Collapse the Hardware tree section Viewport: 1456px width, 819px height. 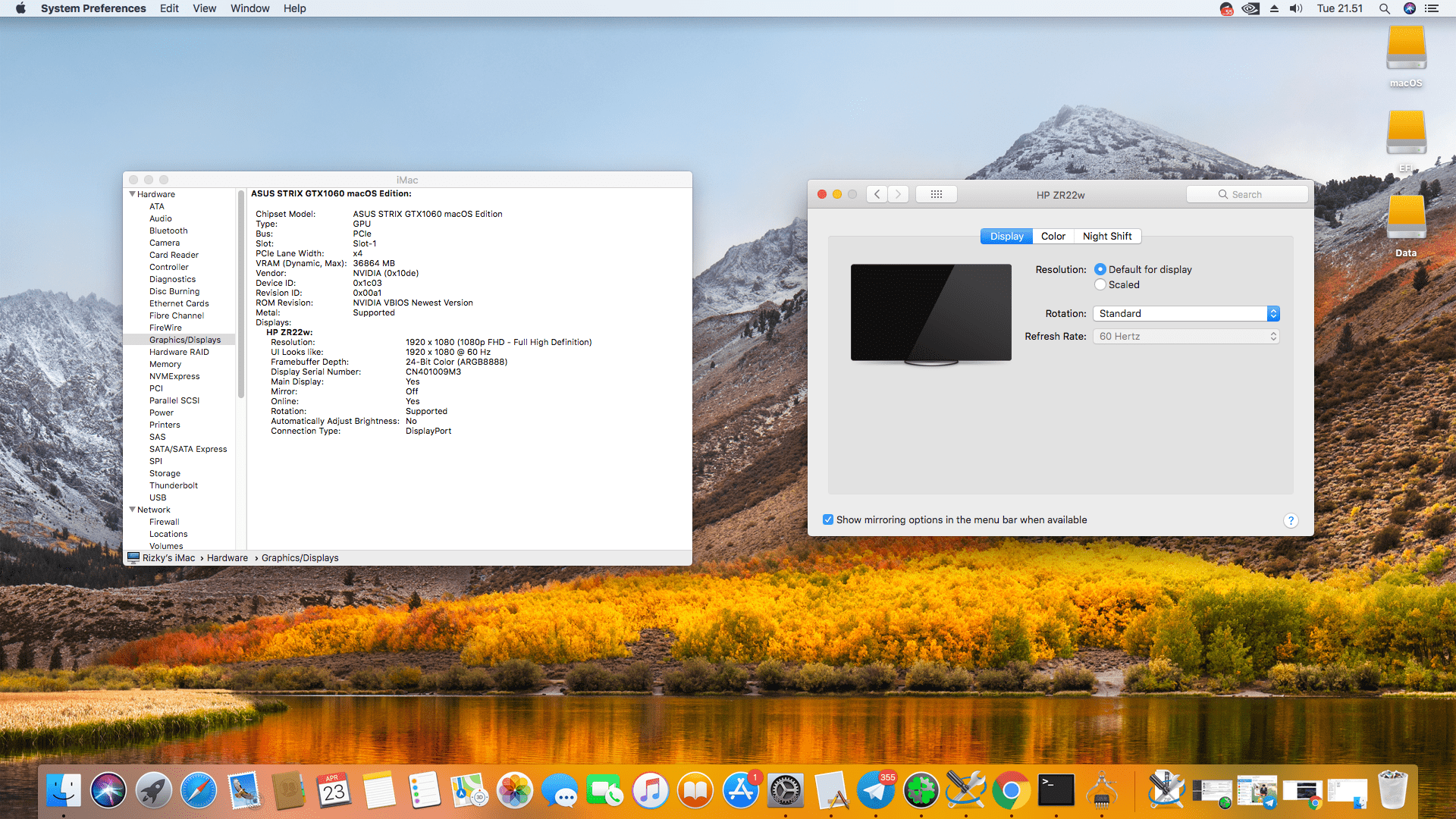click(x=133, y=195)
